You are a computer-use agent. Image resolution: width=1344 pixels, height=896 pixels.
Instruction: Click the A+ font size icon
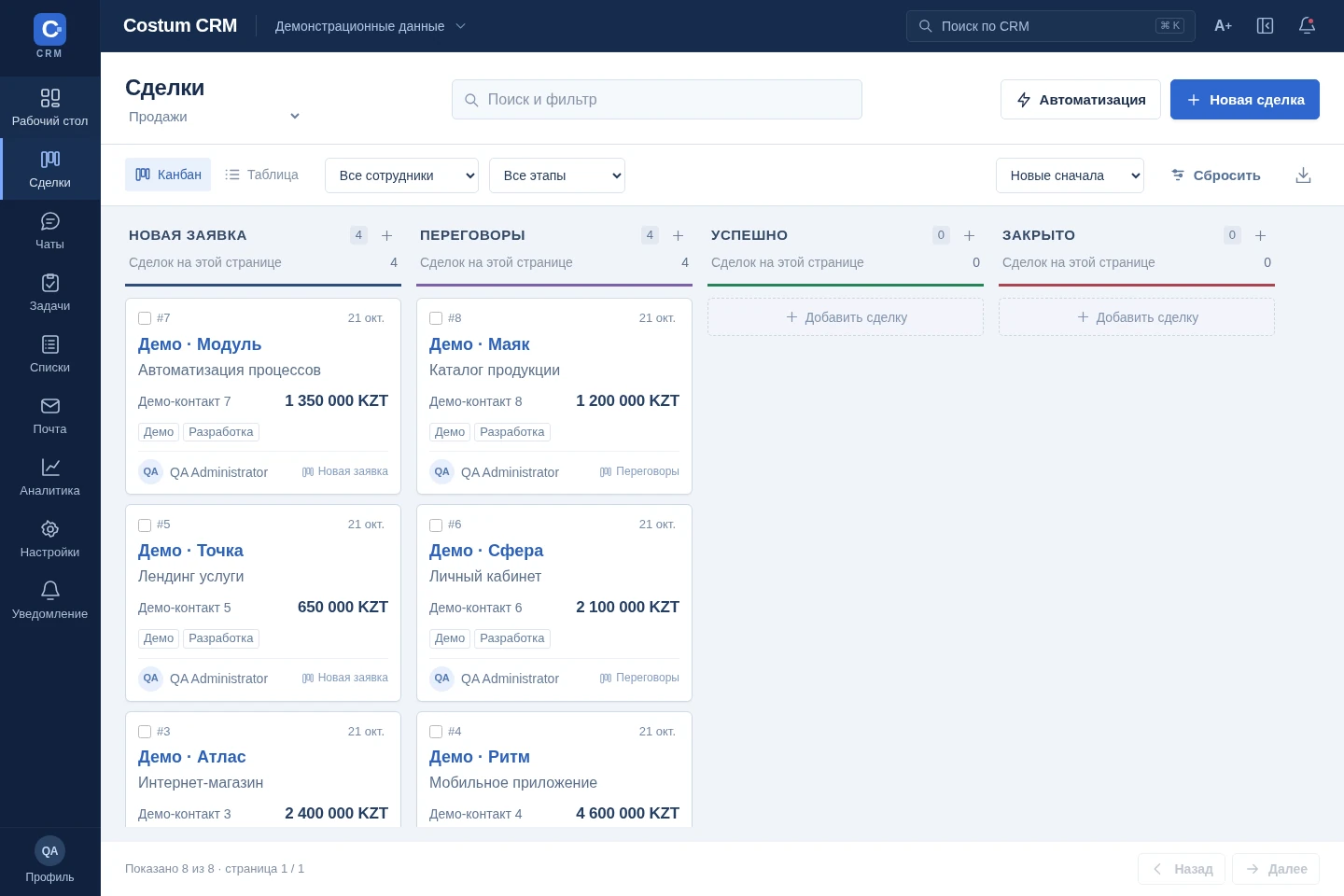coord(1223,26)
